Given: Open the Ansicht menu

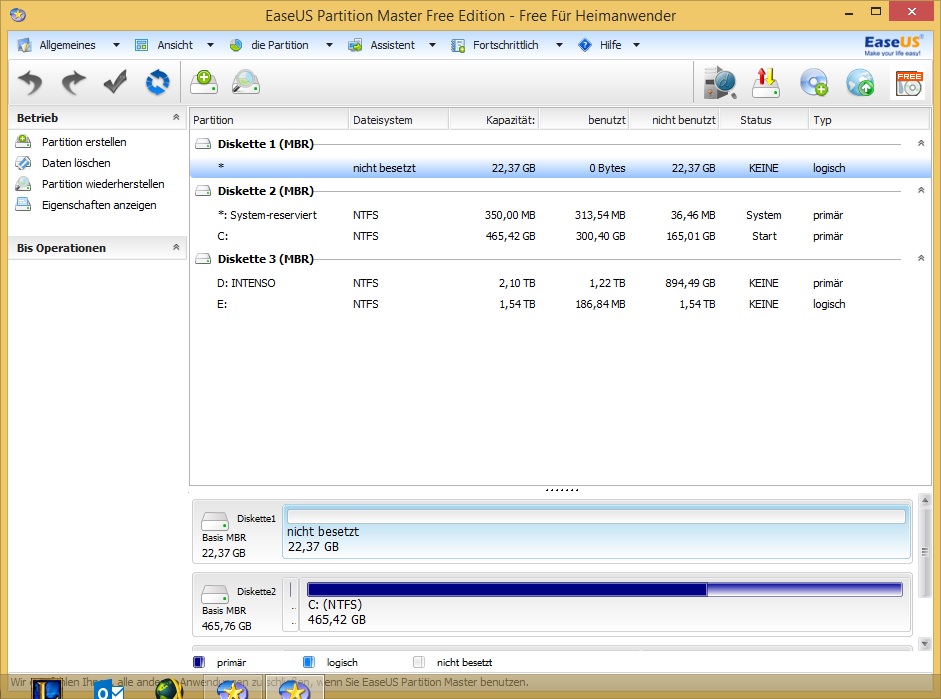Looking at the screenshot, I should click(x=175, y=45).
